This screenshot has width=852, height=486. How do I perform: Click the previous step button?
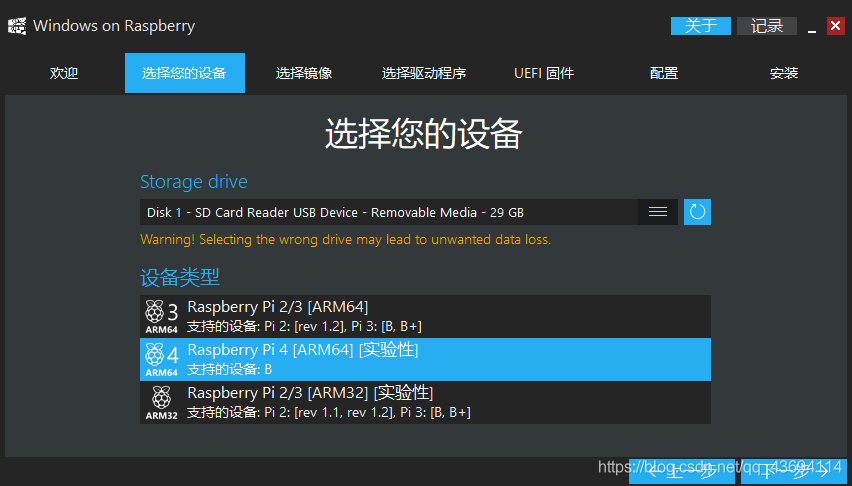[x=682, y=471]
